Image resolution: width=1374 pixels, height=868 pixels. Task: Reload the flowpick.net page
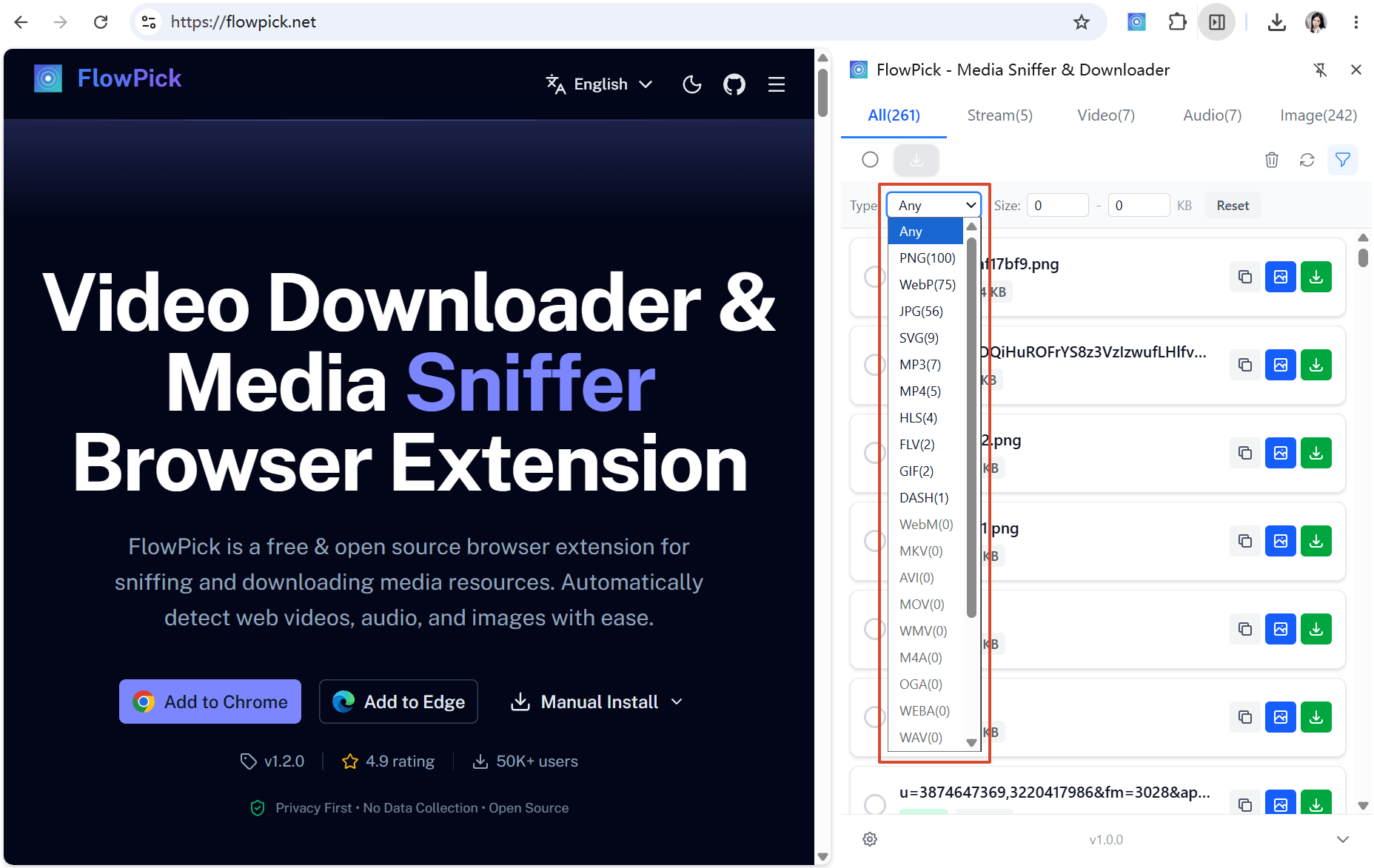101,22
